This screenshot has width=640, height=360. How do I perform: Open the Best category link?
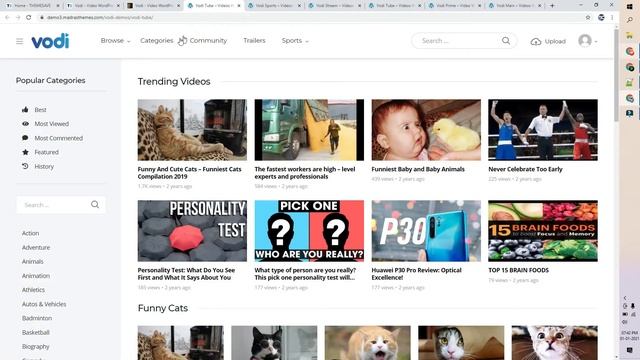(x=40, y=109)
